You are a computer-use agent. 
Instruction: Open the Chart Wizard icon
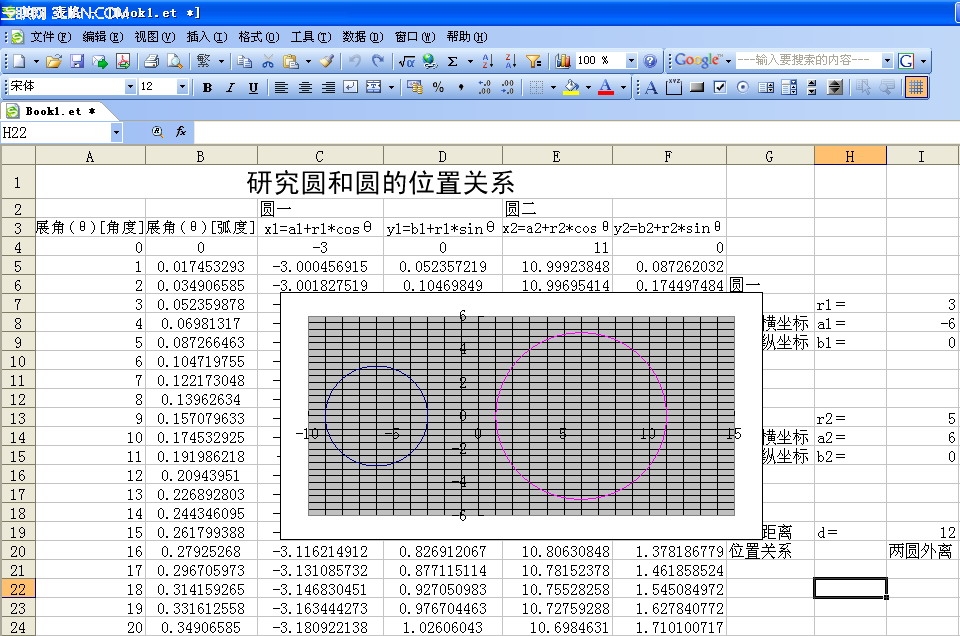(x=562, y=61)
